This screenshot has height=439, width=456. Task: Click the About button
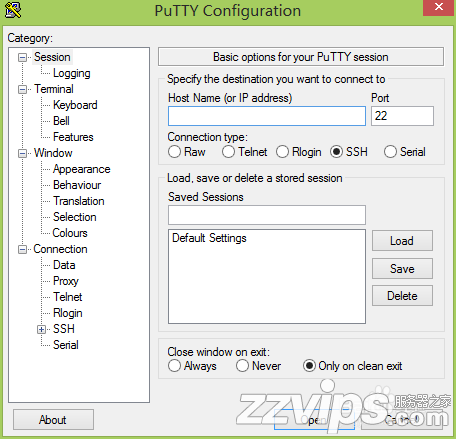click(x=53, y=420)
